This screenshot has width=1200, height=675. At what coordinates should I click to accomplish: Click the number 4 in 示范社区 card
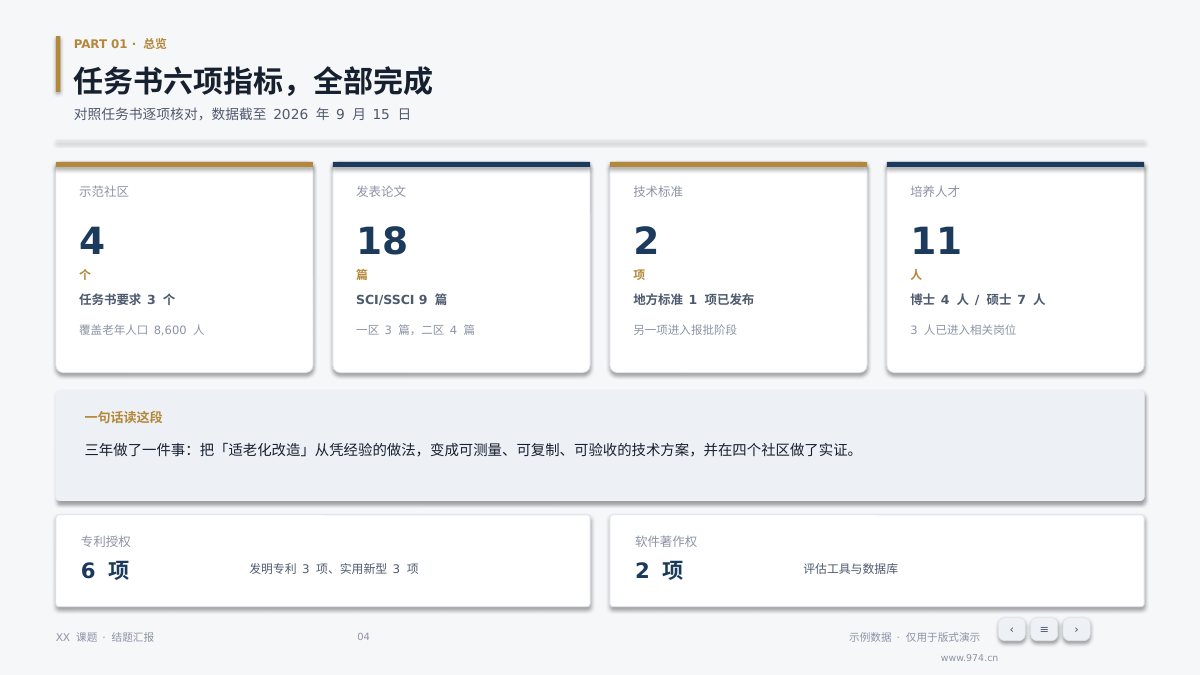pos(91,241)
